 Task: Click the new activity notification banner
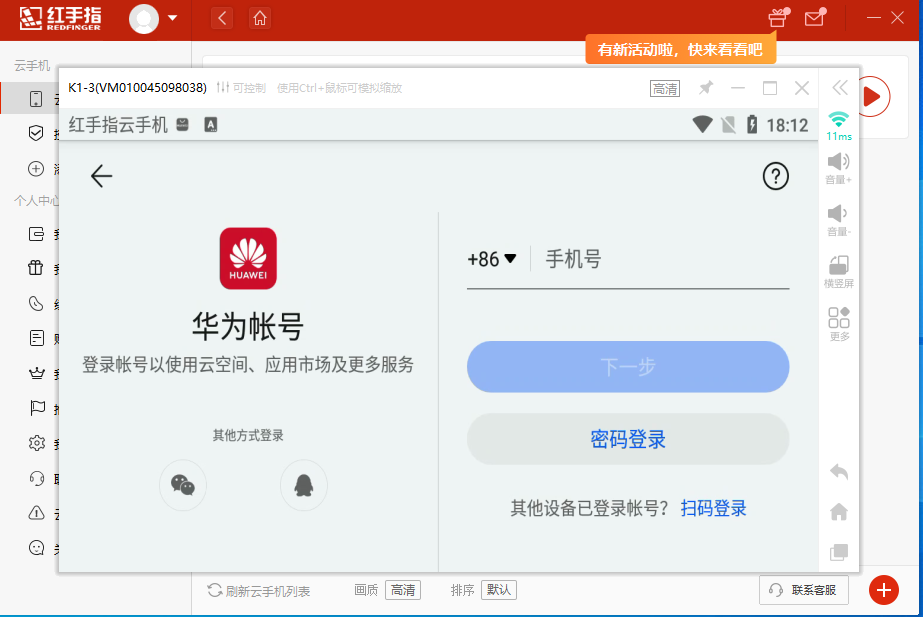(x=680, y=49)
